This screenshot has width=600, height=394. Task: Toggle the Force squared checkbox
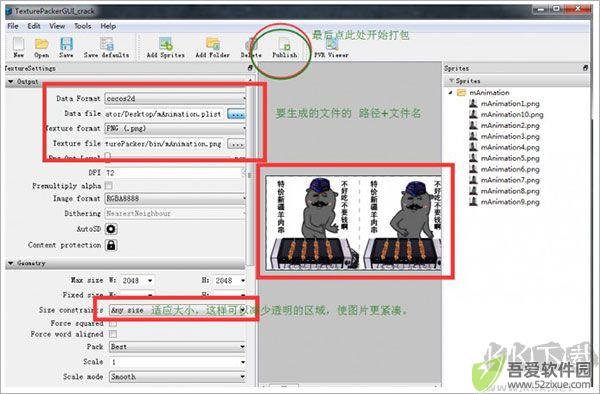coord(113,323)
